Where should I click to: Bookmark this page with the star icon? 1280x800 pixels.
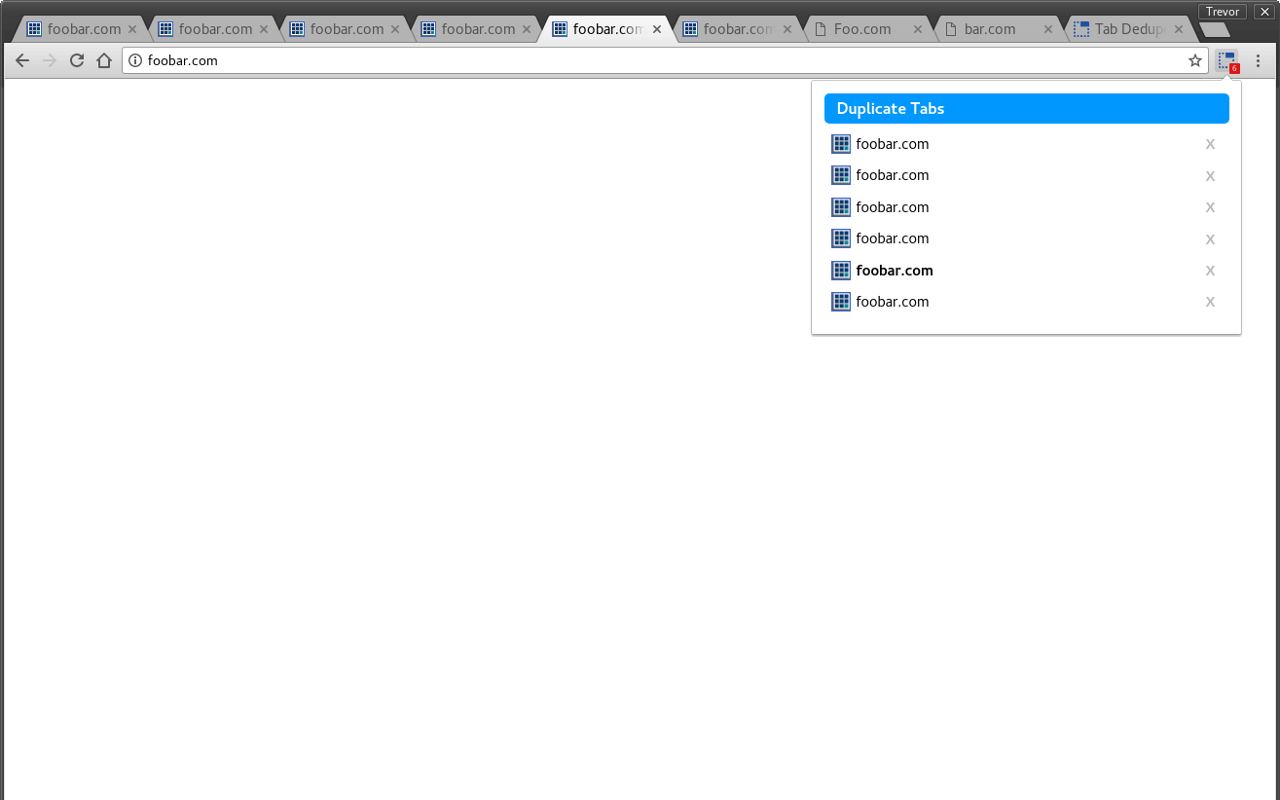1195,61
